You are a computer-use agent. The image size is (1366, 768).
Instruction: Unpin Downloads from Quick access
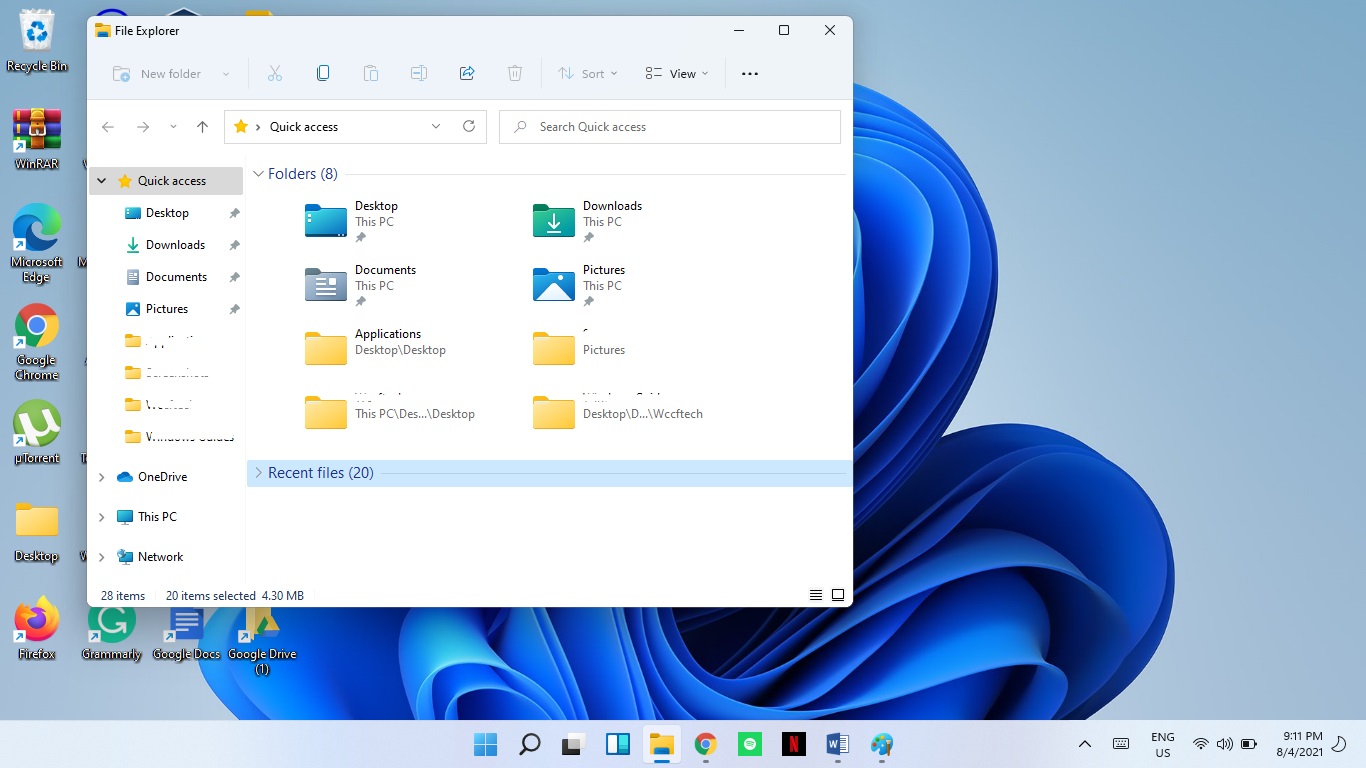pyautogui.click(x=234, y=245)
